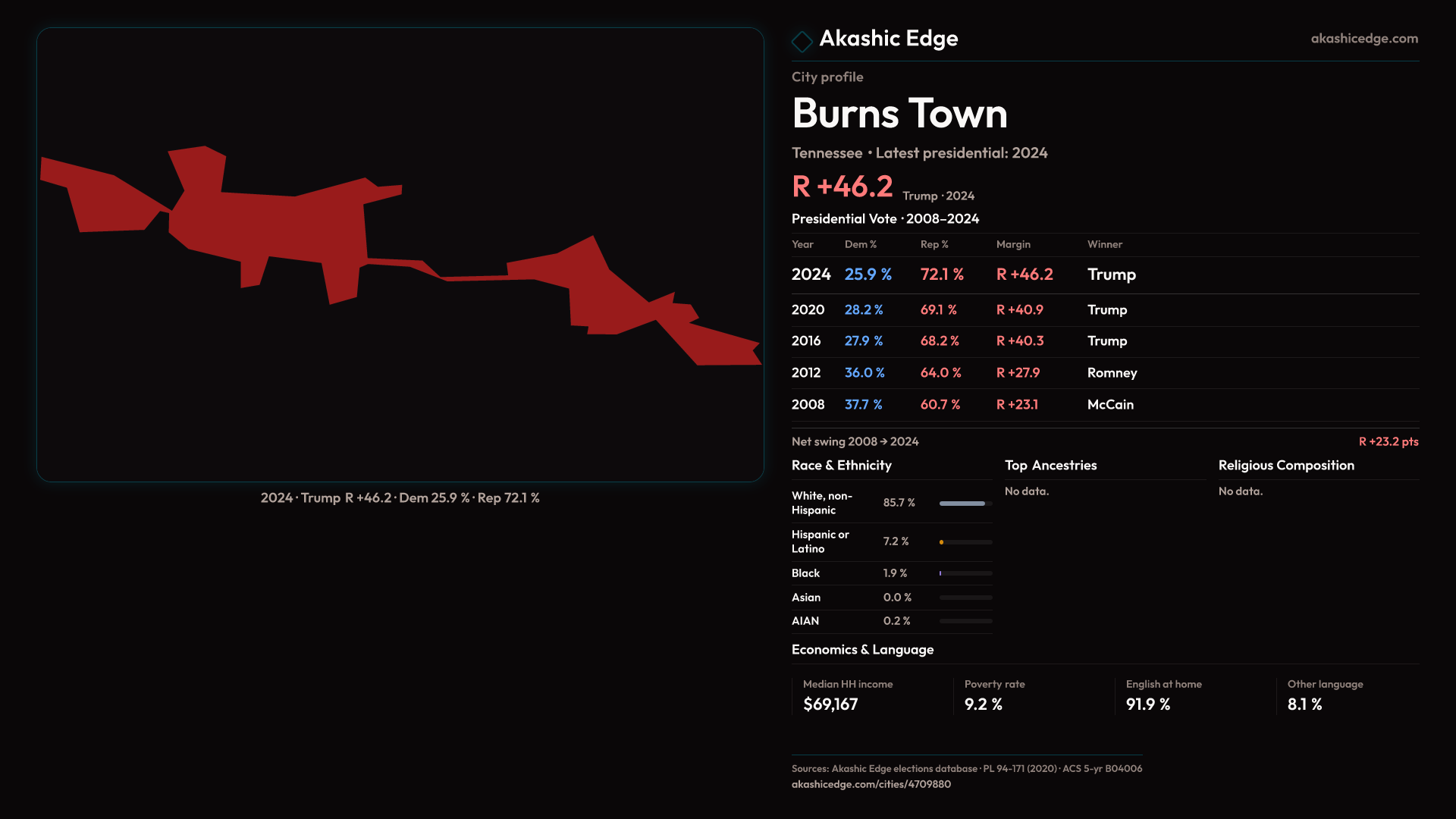Click the R +23.2 pts net swing value
This screenshot has width=1456, height=819.
(1388, 441)
